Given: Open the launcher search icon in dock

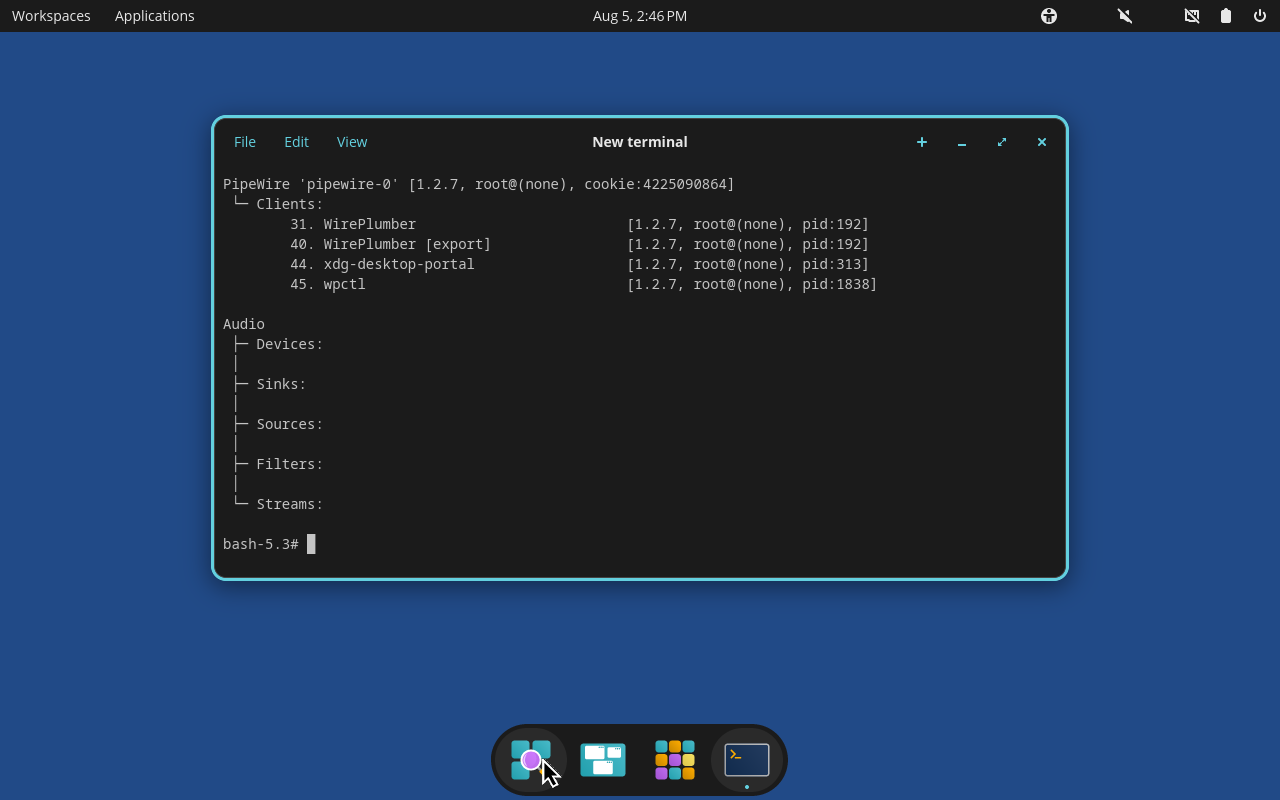Looking at the screenshot, I should coord(531,760).
